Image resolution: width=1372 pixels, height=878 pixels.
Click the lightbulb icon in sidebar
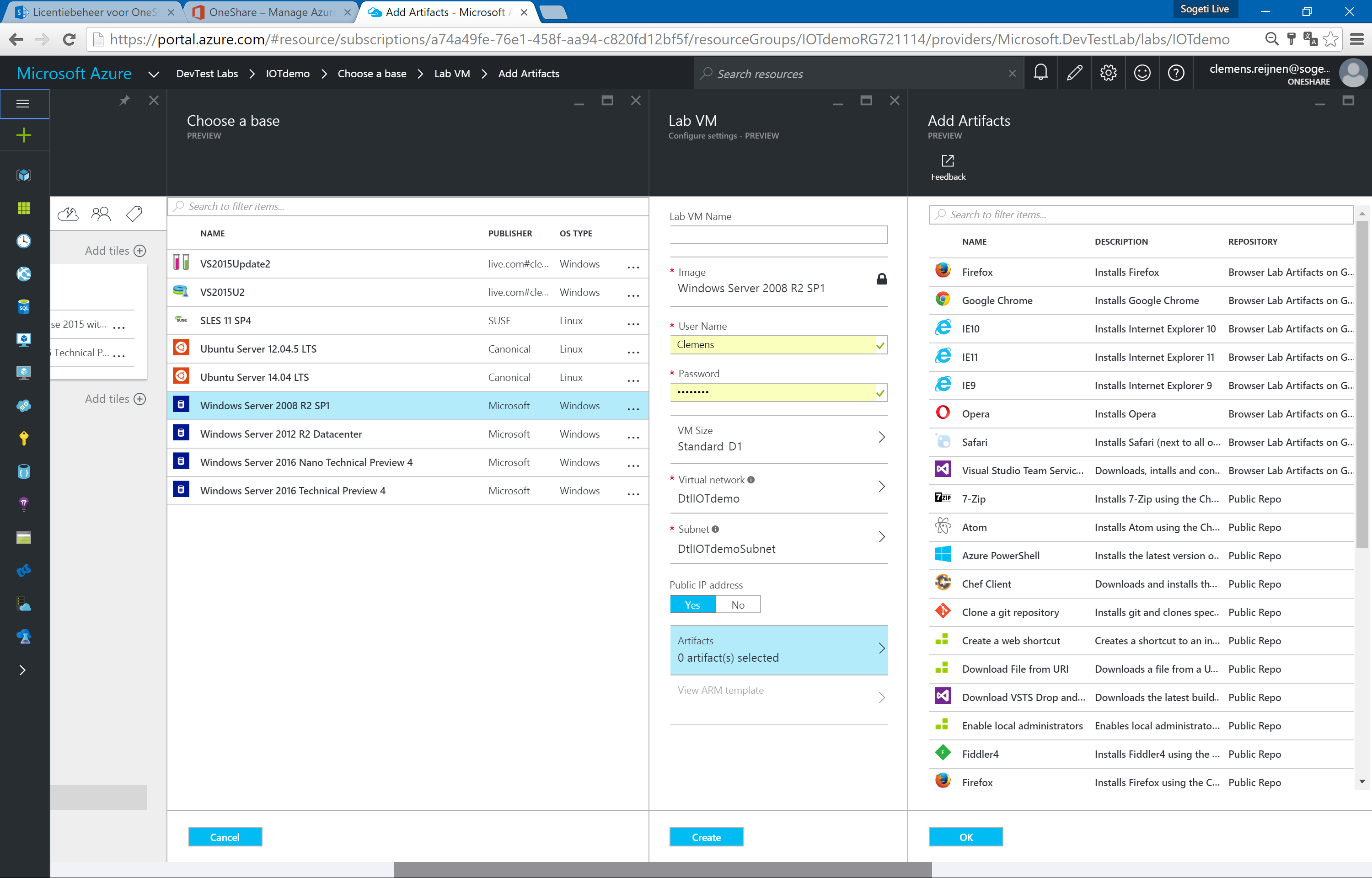tap(23, 504)
